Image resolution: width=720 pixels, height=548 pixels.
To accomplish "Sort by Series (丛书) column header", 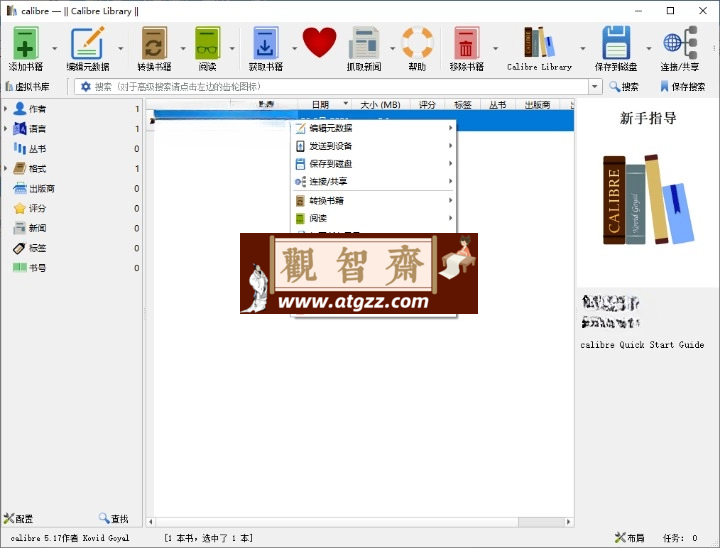I will pyautogui.click(x=498, y=105).
